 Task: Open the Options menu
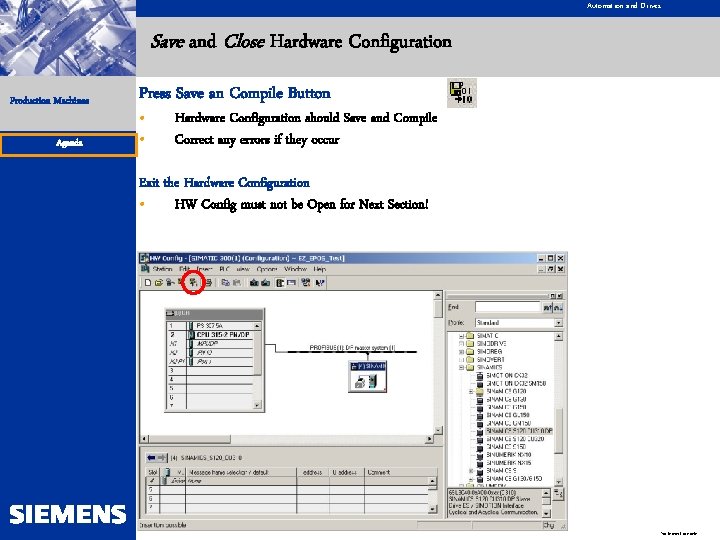[x=267, y=269]
